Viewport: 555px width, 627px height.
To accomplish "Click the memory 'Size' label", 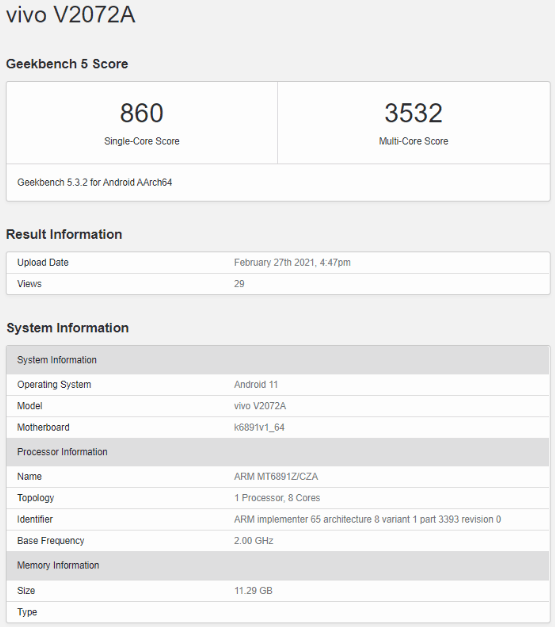I will tap(26, 591).
